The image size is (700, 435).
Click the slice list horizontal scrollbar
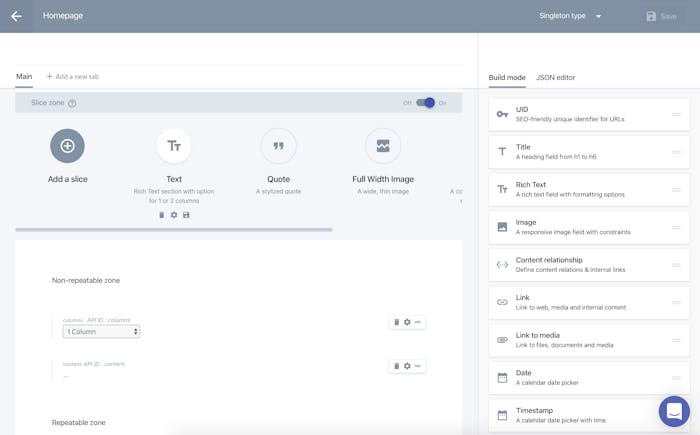coord(174,230)
